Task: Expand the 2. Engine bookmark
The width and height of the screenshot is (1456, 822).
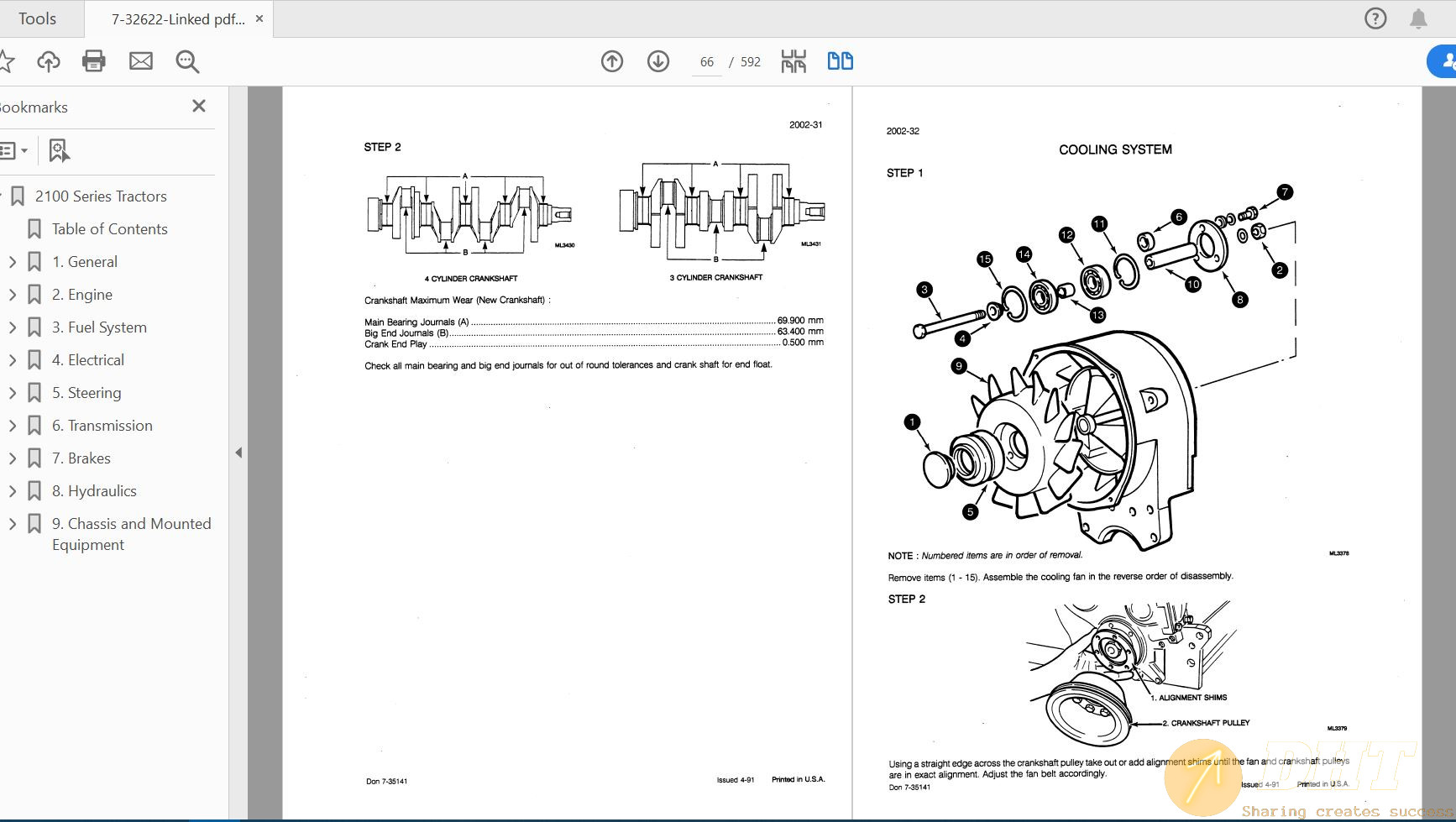Action: tap(13, 295)
